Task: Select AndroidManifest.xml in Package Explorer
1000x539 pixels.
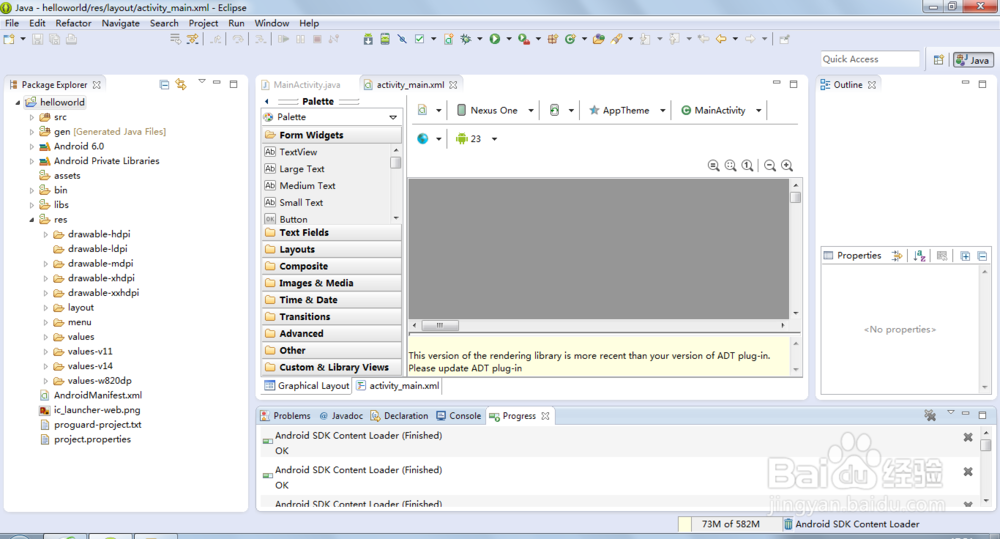Action: click(x=97, y=395)
